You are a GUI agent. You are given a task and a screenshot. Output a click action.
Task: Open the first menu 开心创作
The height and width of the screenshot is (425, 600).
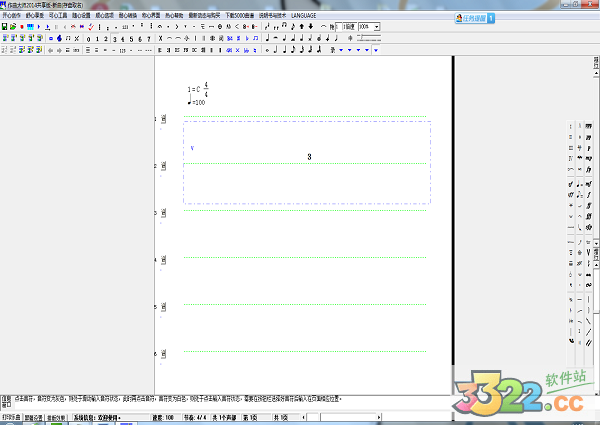point(11,16)
